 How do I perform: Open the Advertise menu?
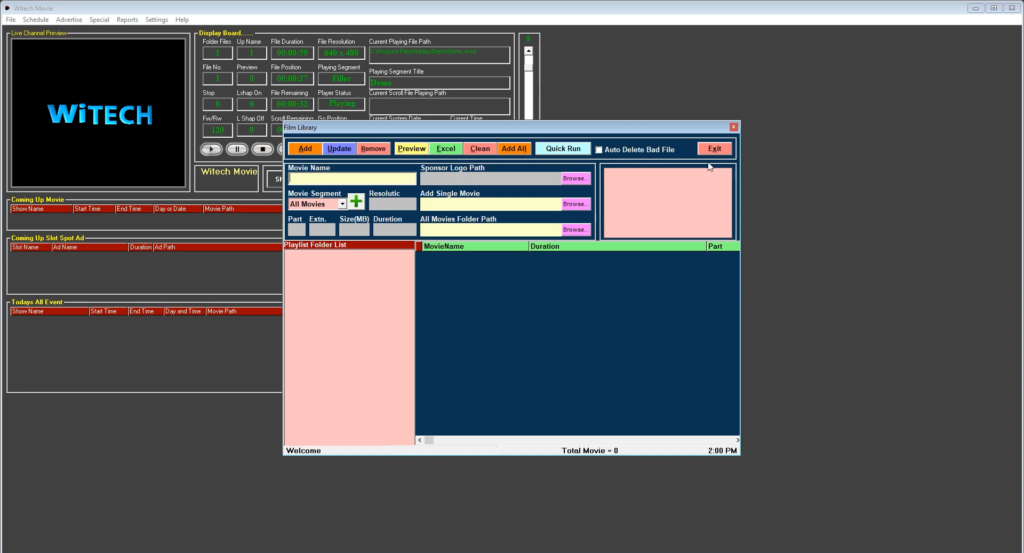click(x=69, y=20)
